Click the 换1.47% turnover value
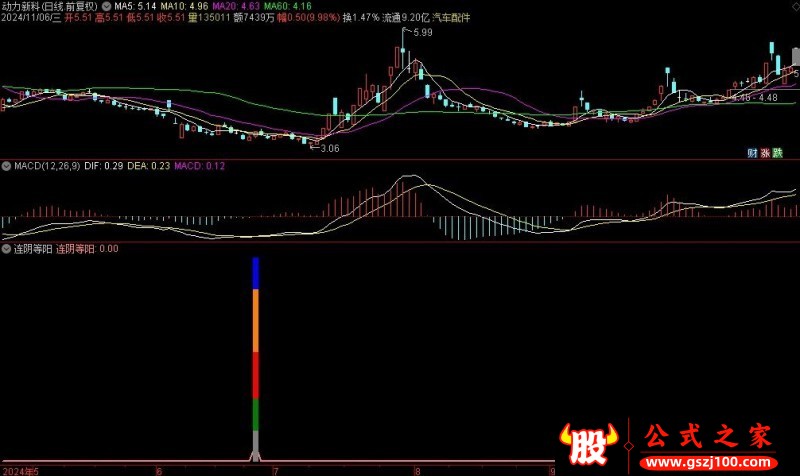800x476 pixels. [361, 18]
